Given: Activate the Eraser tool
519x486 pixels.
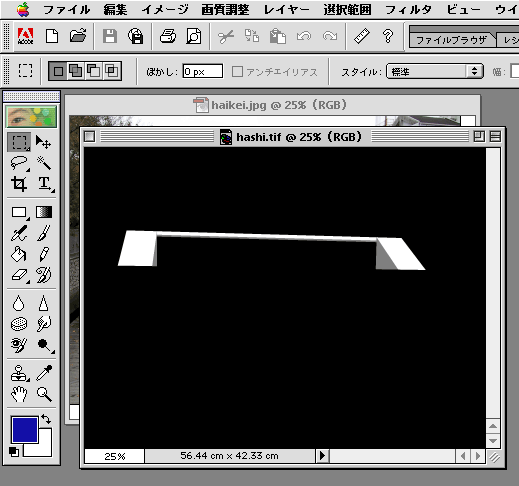Looking at the screenshot, I should coord(19,275).
